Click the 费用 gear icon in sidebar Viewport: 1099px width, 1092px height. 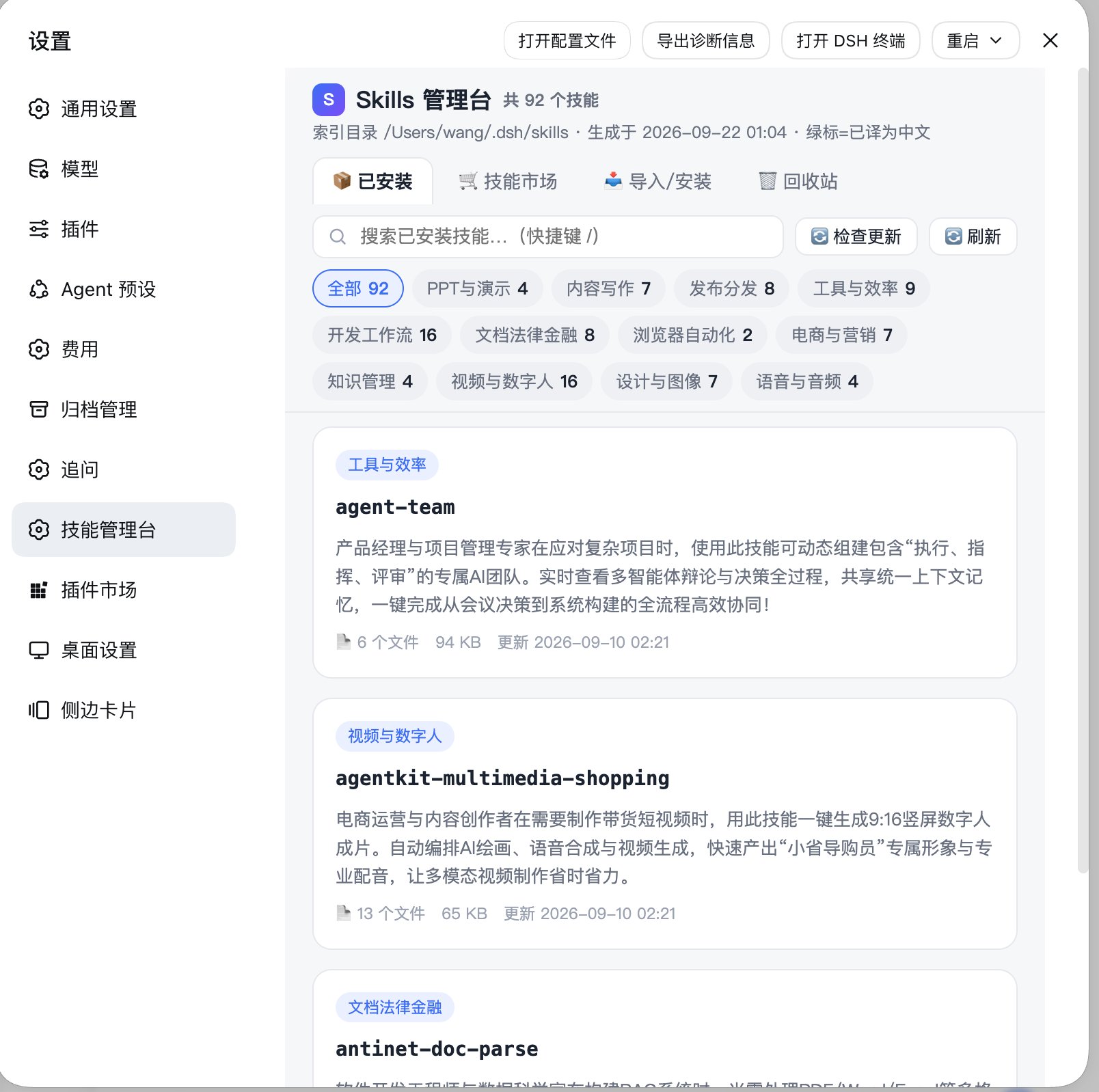(x=39, y=349)
